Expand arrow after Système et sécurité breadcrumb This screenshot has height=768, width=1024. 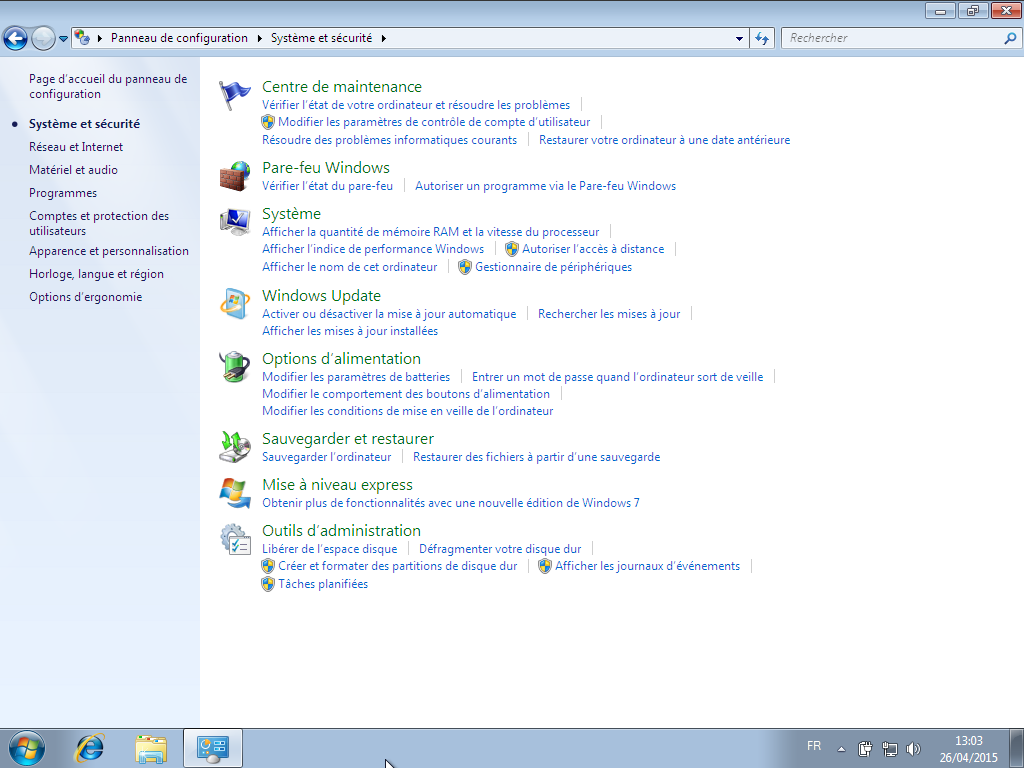[x=383, y=38]
